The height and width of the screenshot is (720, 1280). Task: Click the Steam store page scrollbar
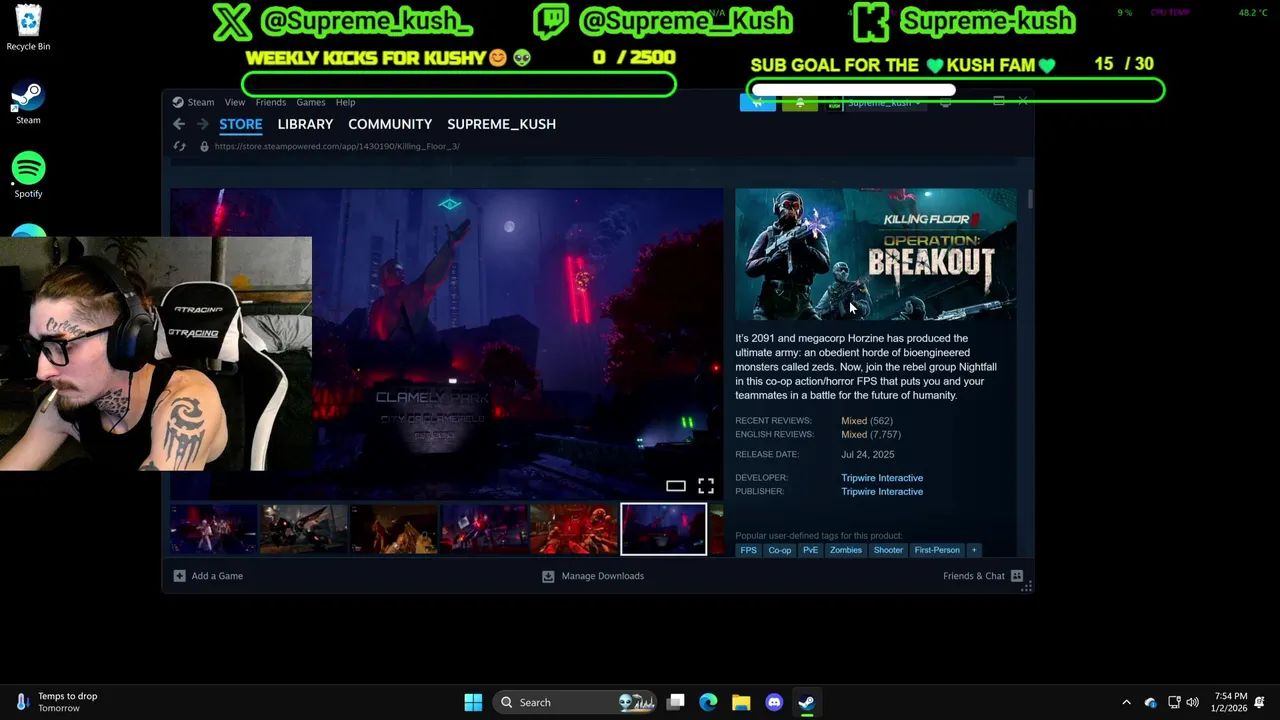[x=1029, y=198]
